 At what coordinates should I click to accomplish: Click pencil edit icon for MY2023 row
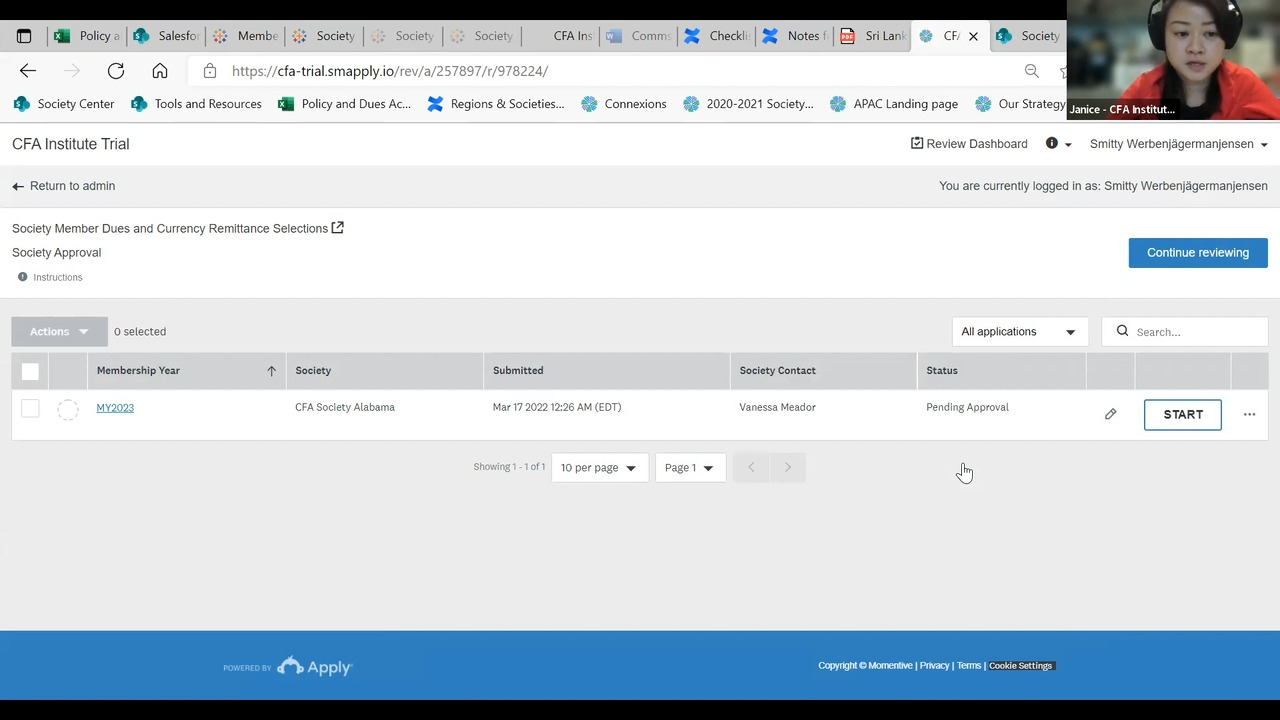coord(1110,414)
